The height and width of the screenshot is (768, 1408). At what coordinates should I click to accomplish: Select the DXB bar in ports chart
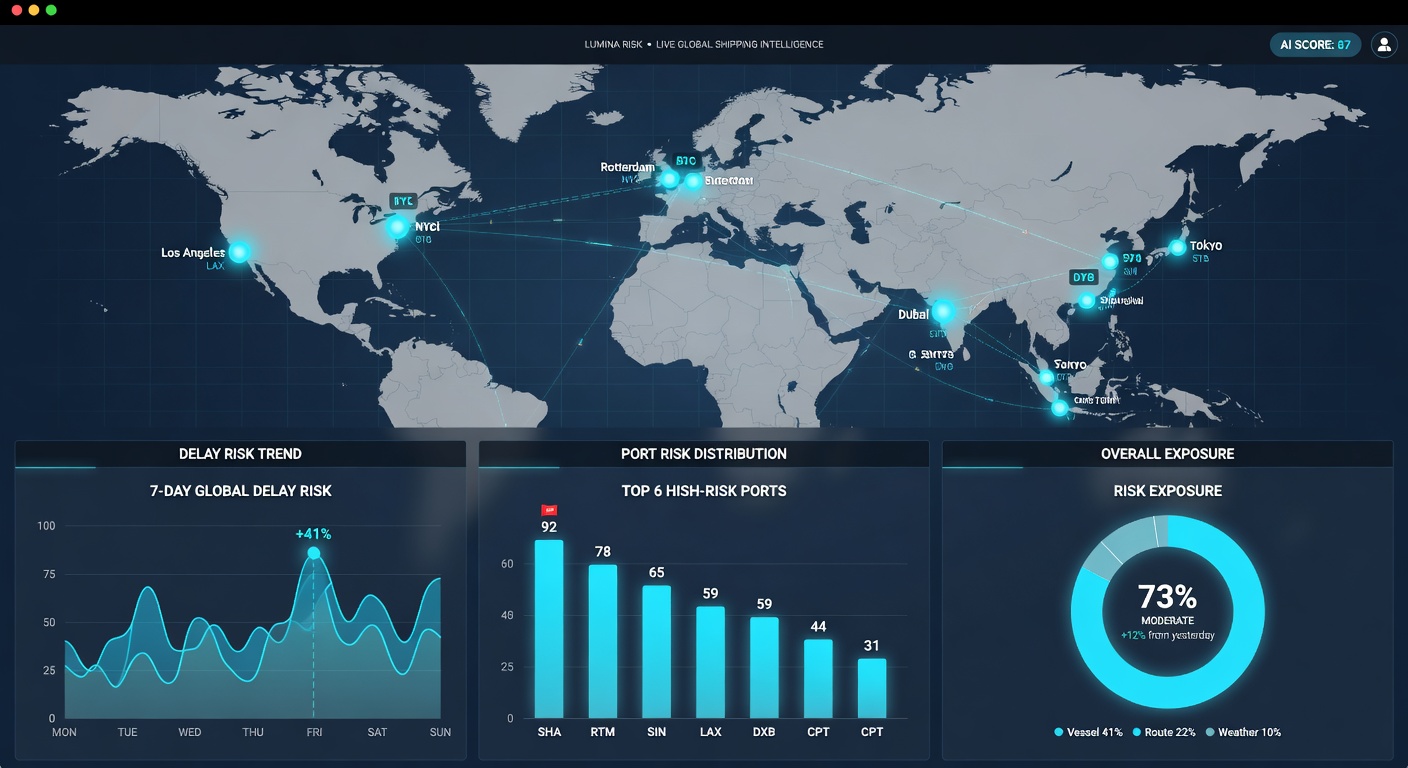pos(764,667)
